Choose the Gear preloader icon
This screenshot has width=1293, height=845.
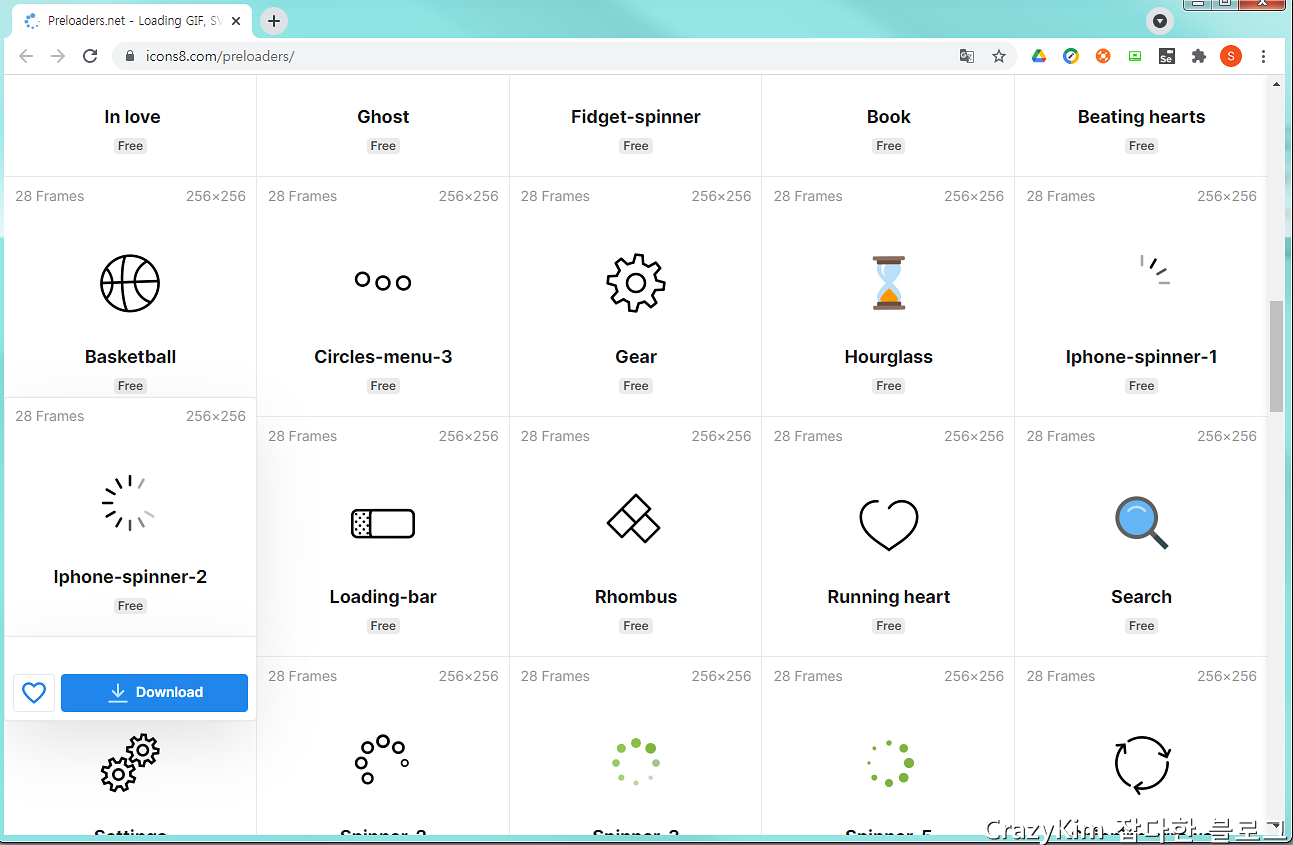[x=636, y=283]
